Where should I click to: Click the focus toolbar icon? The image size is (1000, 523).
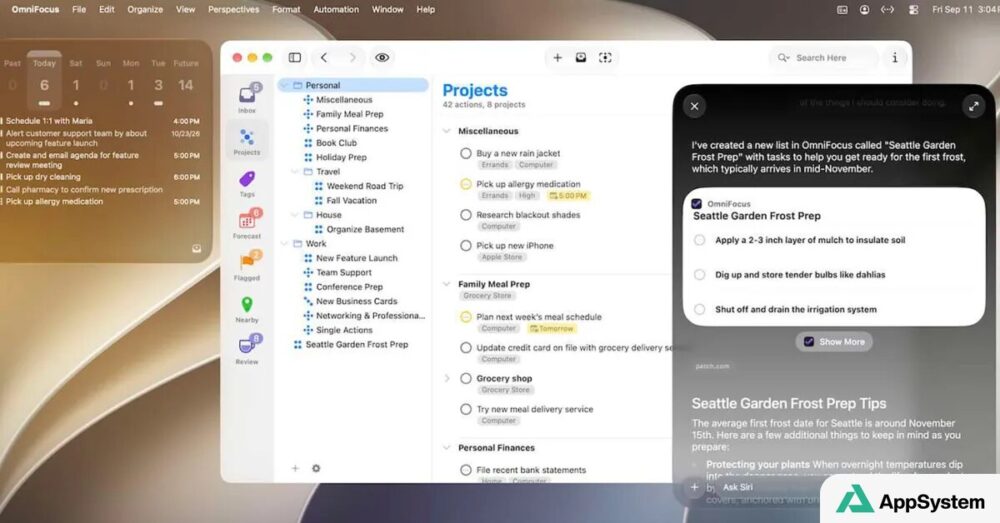(x=605, y=57)
